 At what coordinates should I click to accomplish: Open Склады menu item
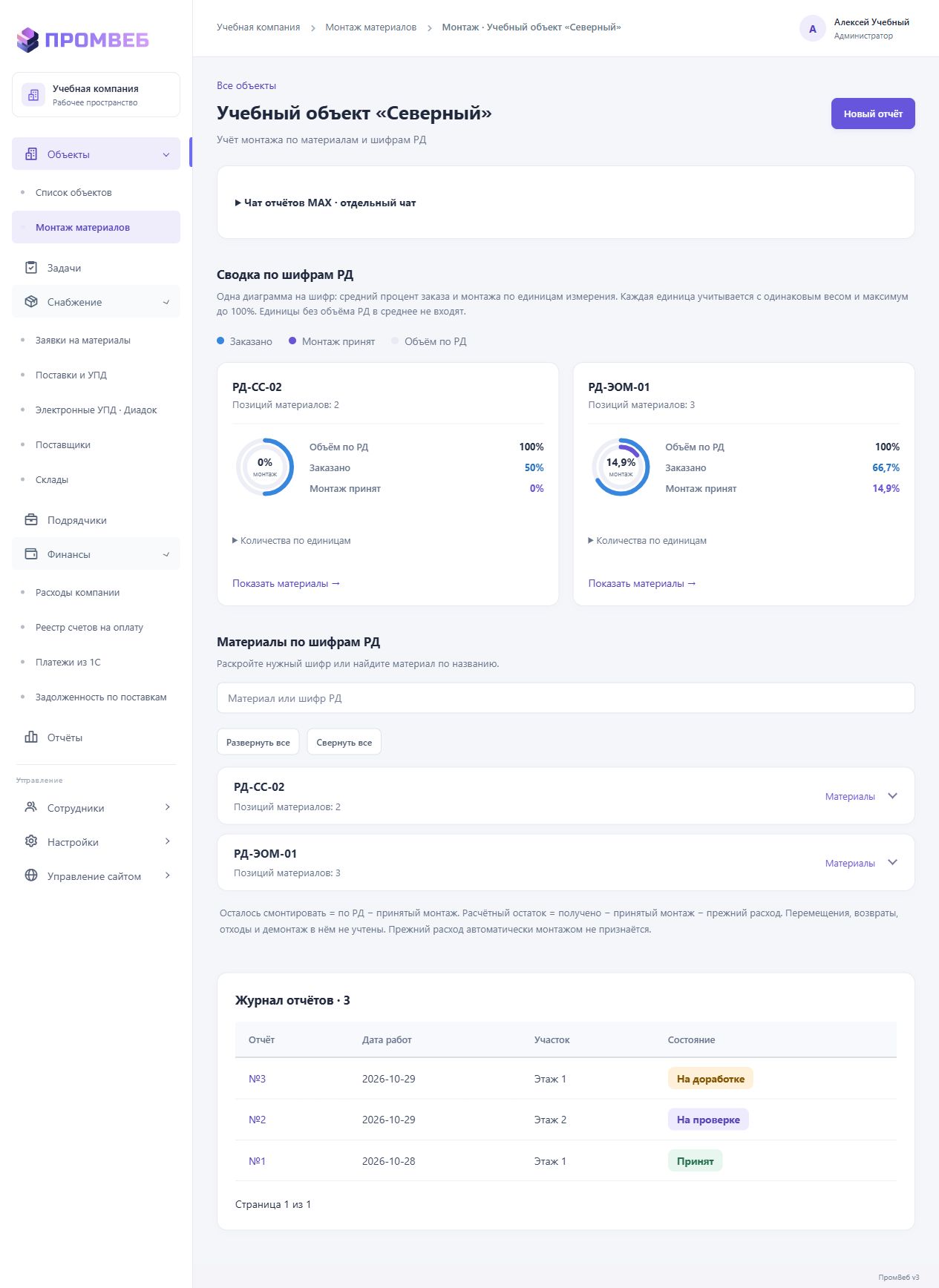coord(52,480)
